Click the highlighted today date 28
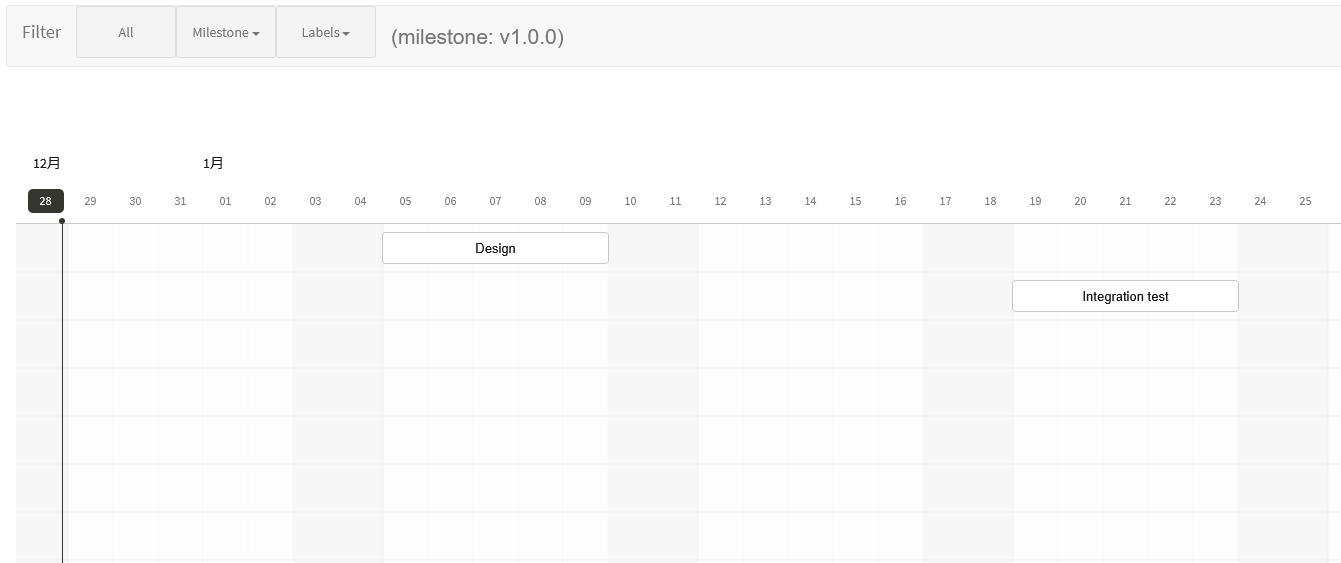The width and height of the screenshot is (1341, 563). pyautogui.click(x=45, y=201)
